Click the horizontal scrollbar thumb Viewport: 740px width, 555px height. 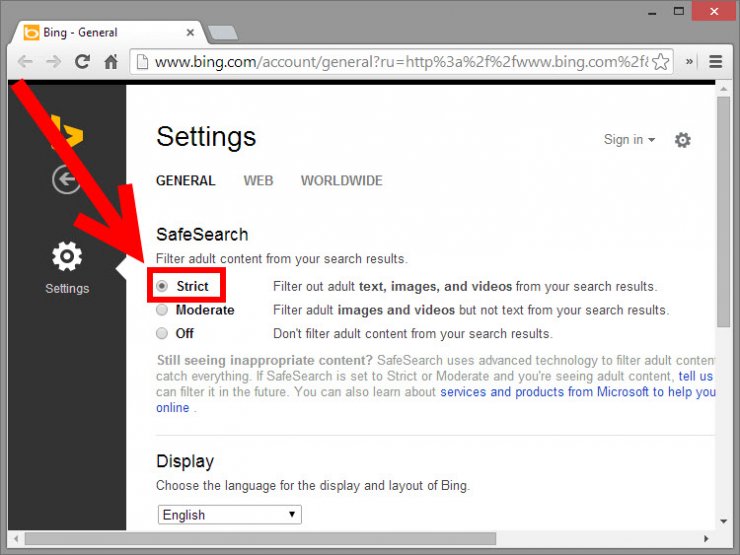coord(261,538)
